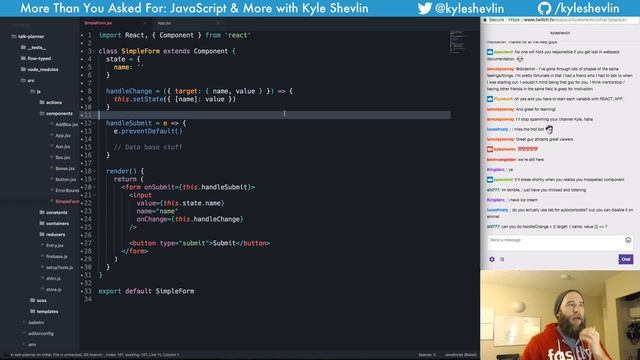Click the Spaces indentation setting in status bar
Viewport: 640px width, 360px height.
click(427, 355)
